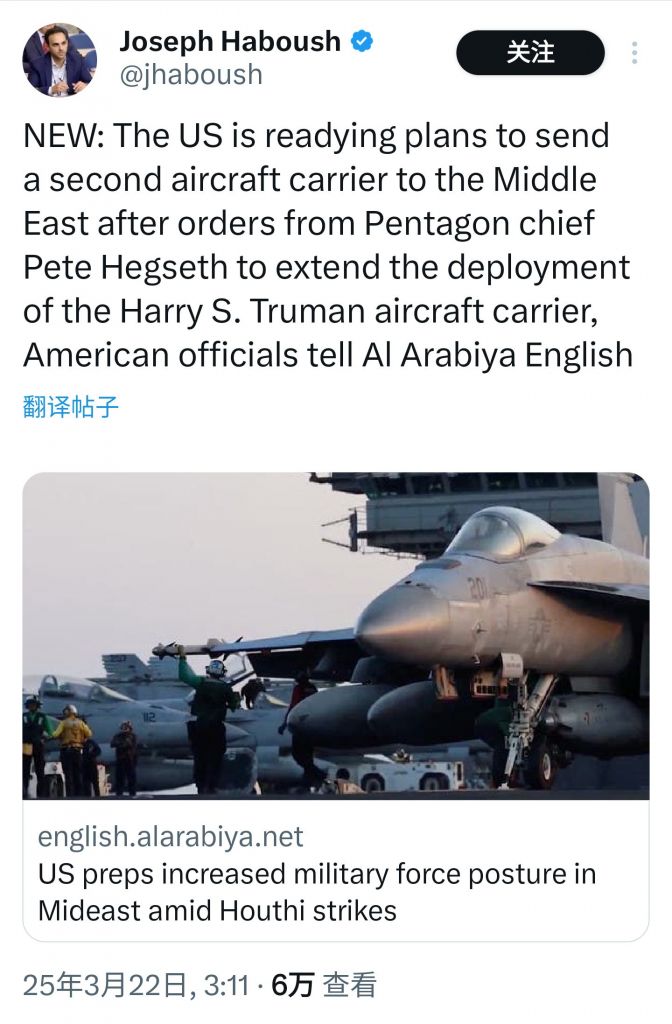Tap the 关注 follow button
The image size is (672, 1024).
(x=530, y=53)
